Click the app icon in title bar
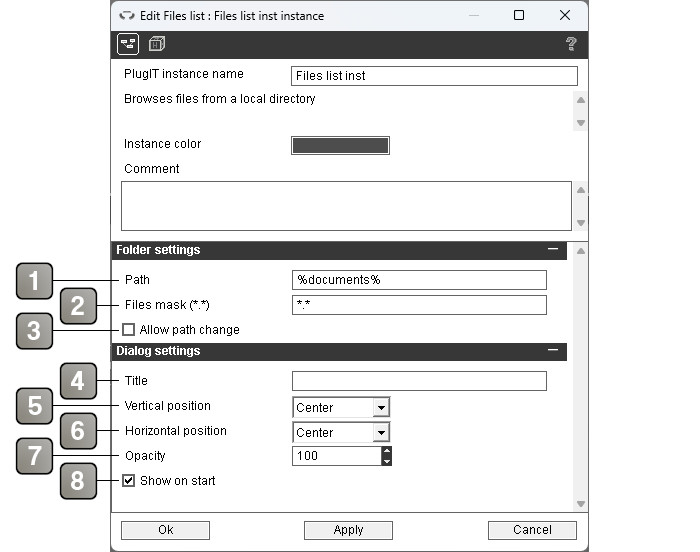The image size is (700, 552). (x=127, y=16)
